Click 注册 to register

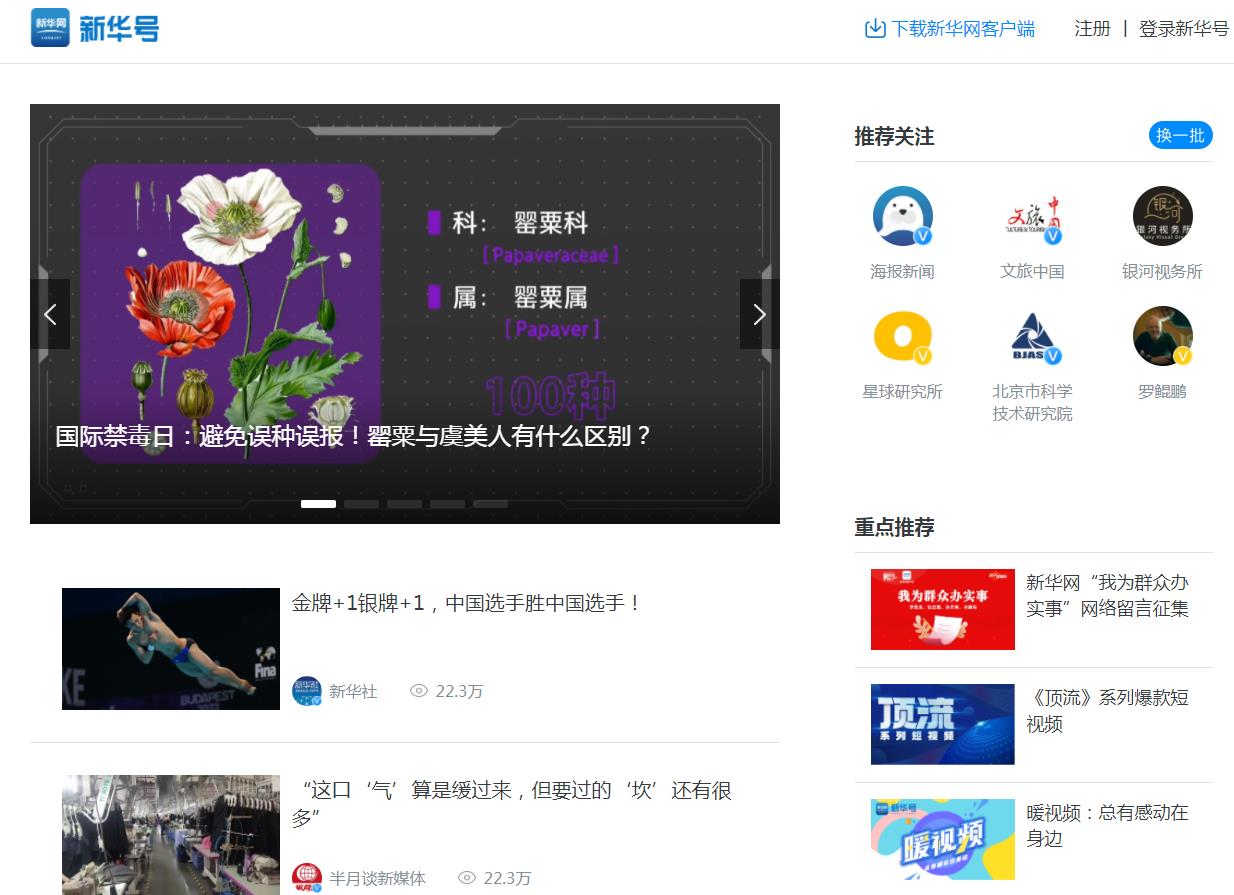click(1092, 29)
